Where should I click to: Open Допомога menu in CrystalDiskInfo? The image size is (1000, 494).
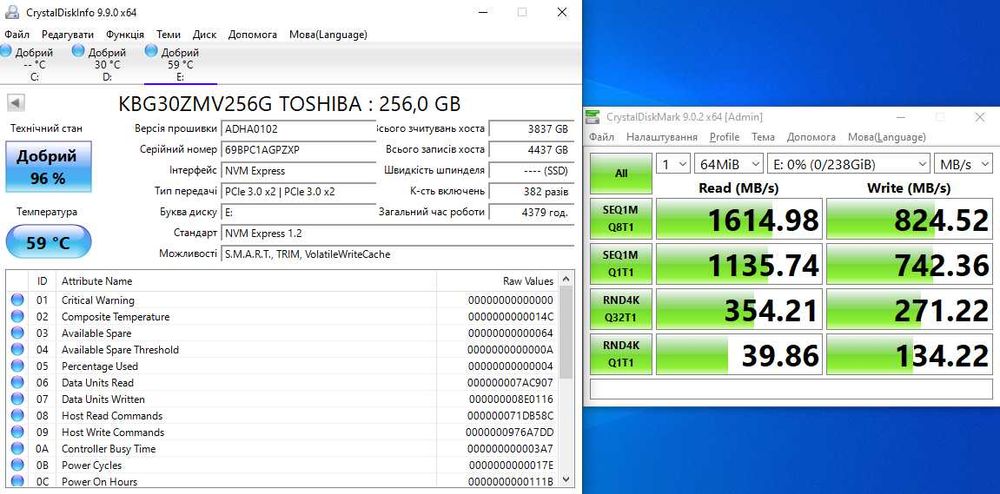pos(253,34)
